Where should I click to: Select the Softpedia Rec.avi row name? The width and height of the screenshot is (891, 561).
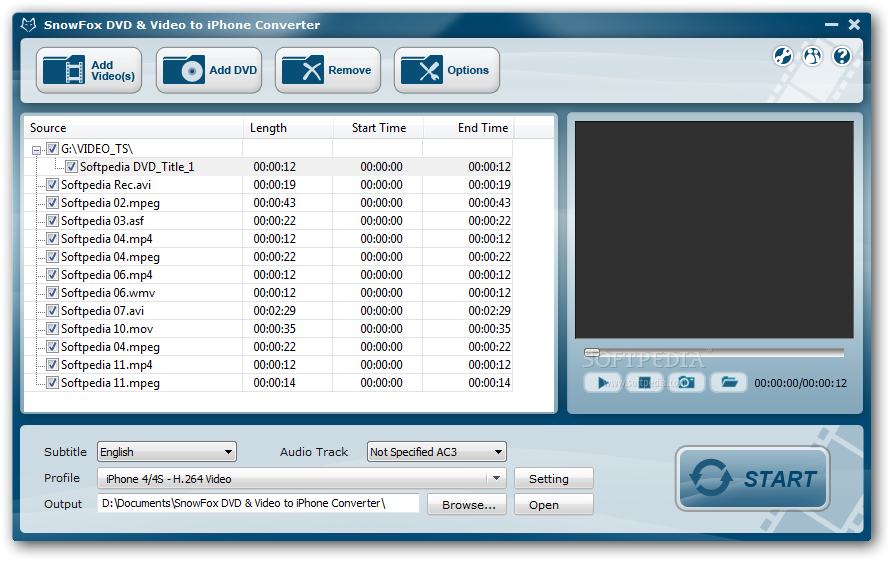[106, 185]
